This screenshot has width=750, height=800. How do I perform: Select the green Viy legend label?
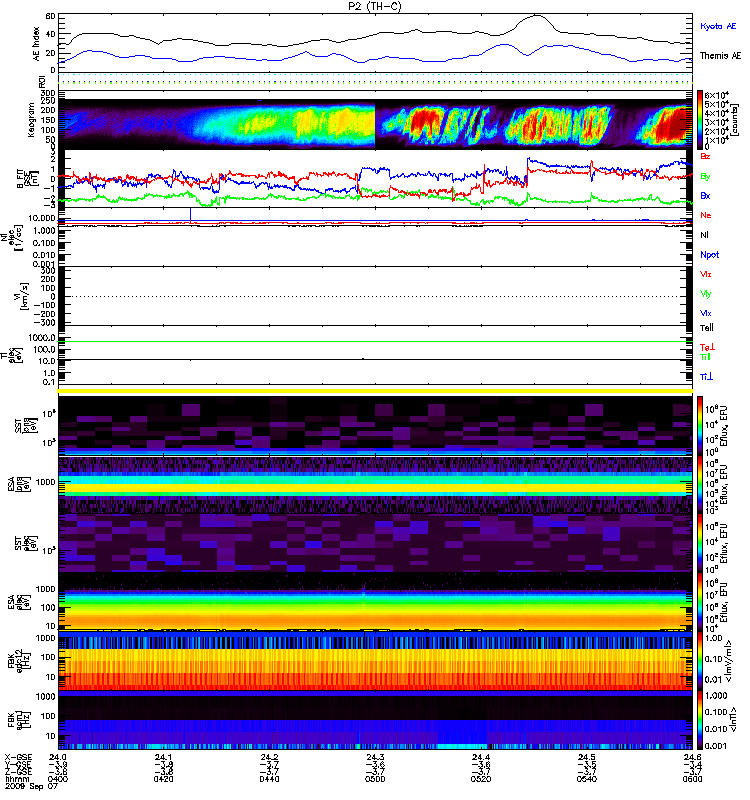pos(705,294)
